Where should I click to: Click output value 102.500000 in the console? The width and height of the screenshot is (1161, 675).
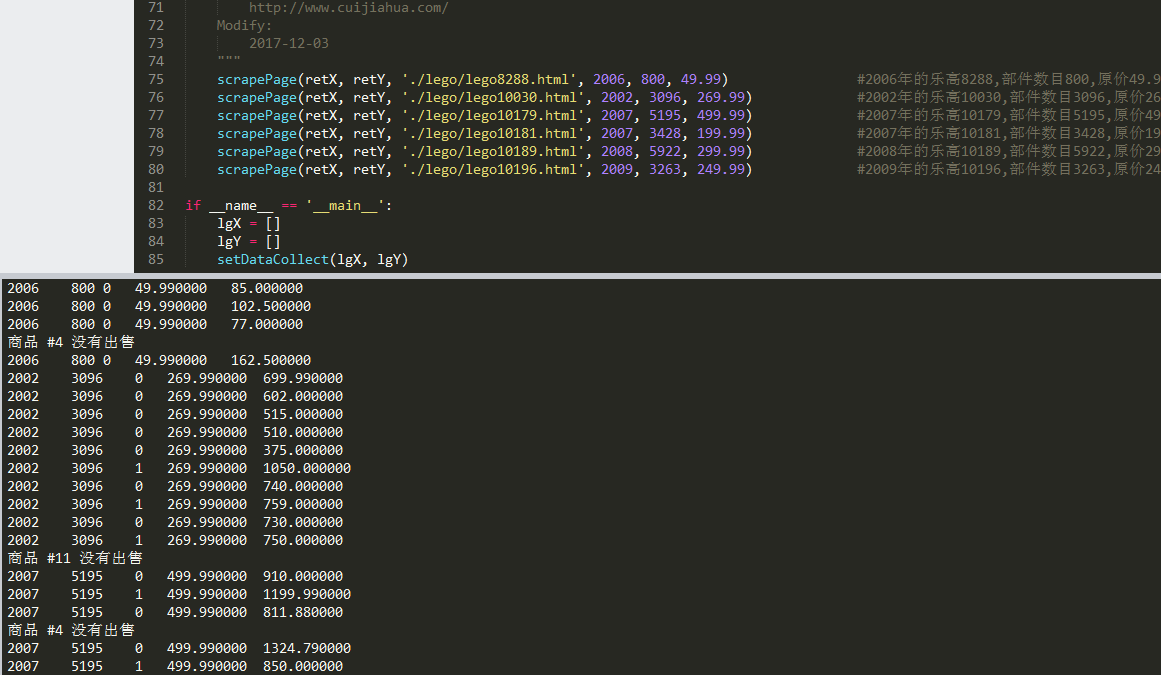(x=271, y=306)
